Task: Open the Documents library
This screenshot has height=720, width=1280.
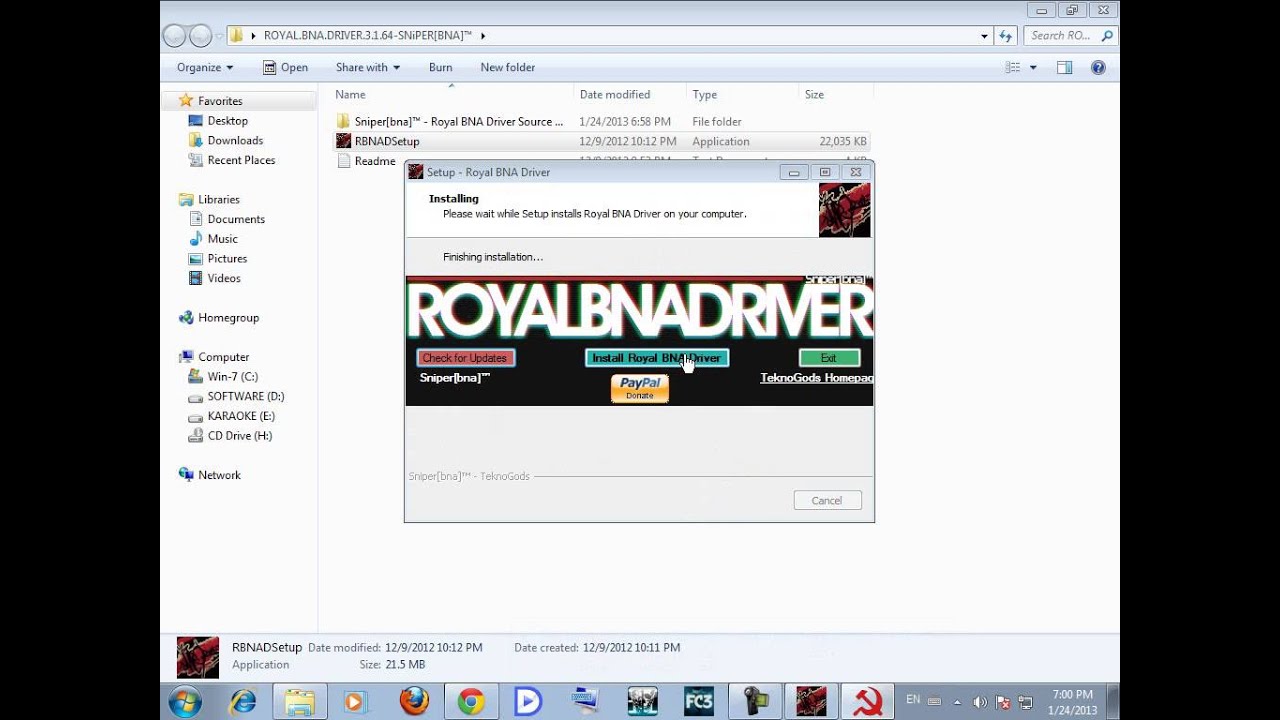Action: (x=236, y=219)
